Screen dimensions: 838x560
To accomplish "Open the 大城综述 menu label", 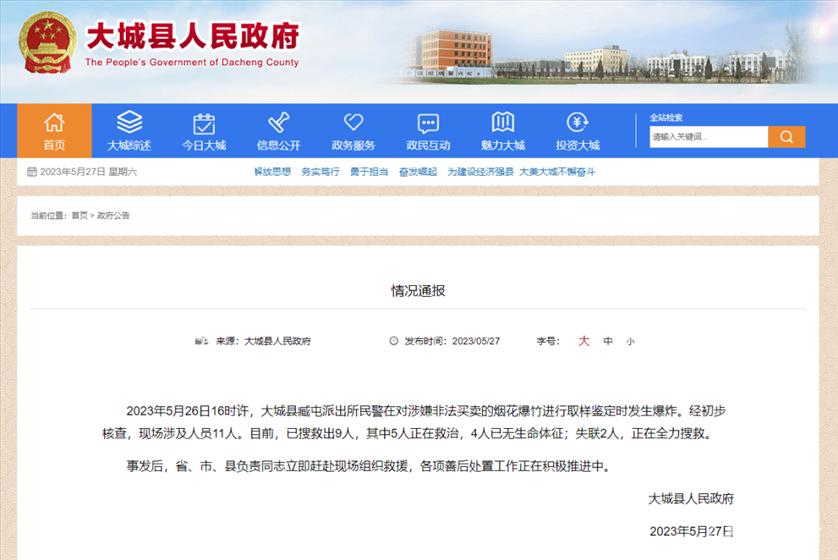I will [129, 145].
